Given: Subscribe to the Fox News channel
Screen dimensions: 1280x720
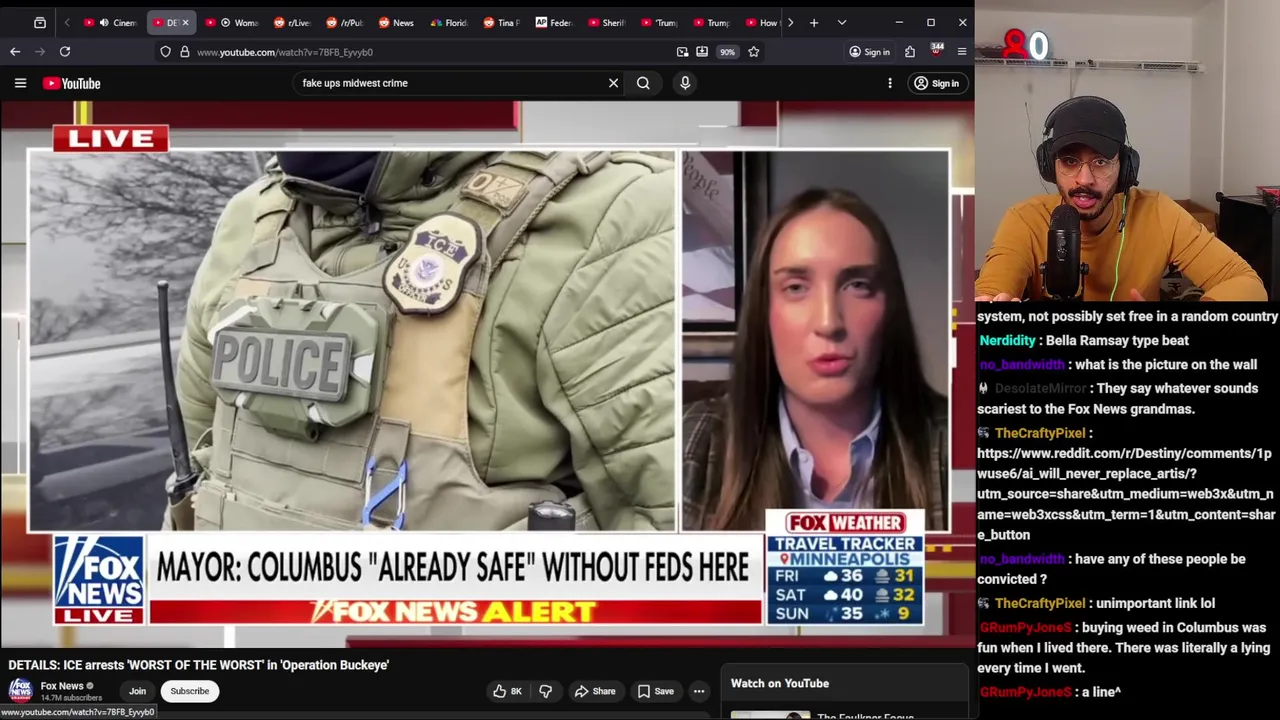Looking at the screenshot, I should point(189,691).
